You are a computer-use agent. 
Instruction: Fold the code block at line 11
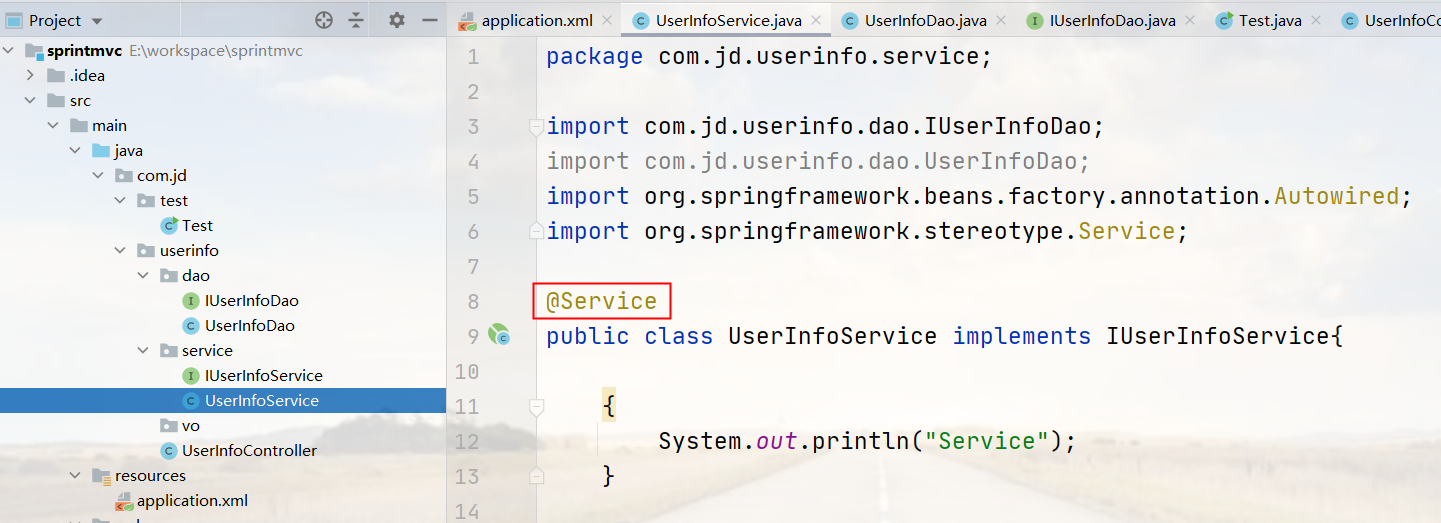click(x=536, y=407)
